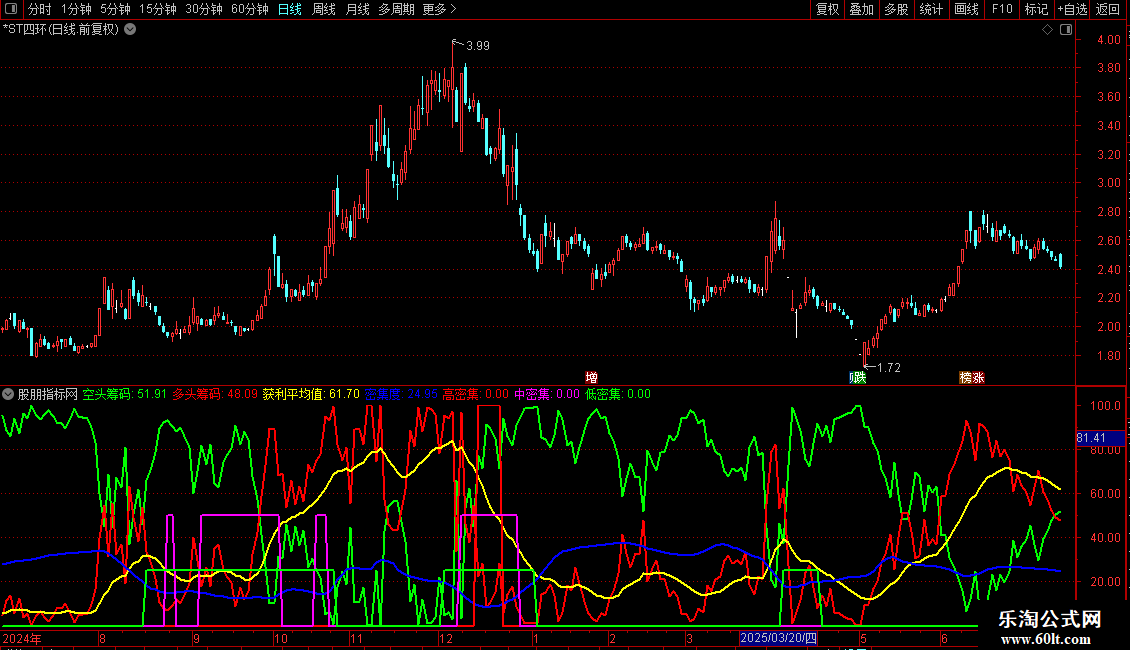
Task: Click the 2025/03/20/四 date label
Action: [x=778, y=638]
